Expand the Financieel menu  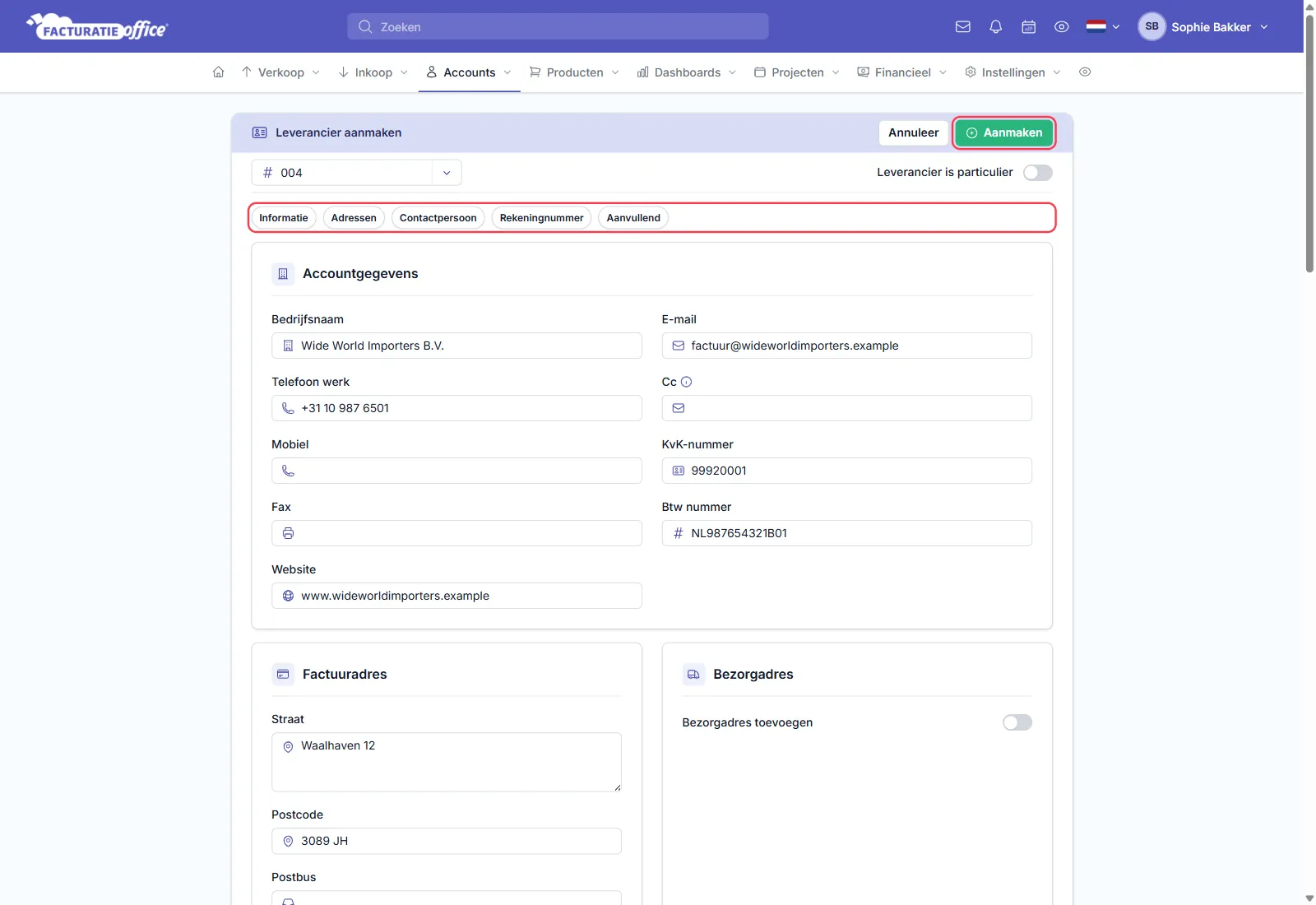click(902, 72)
